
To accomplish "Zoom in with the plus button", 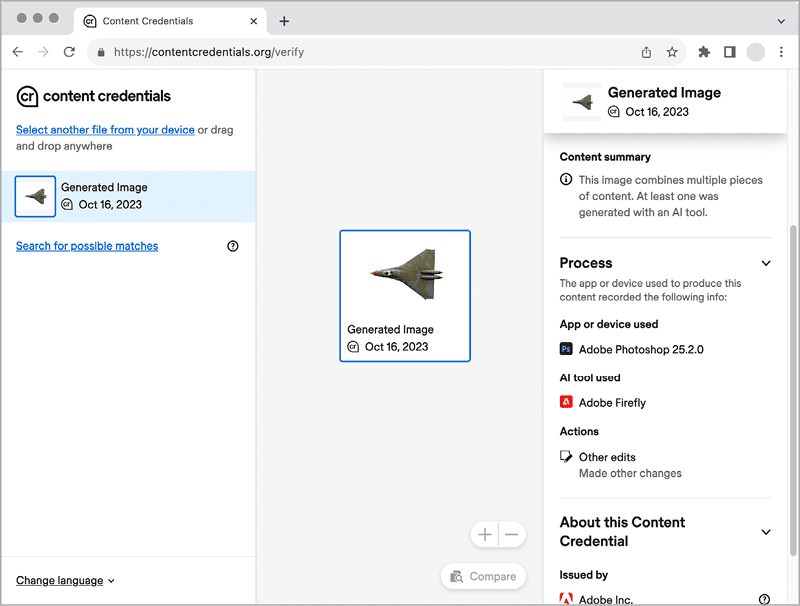I will click(485, 535).
